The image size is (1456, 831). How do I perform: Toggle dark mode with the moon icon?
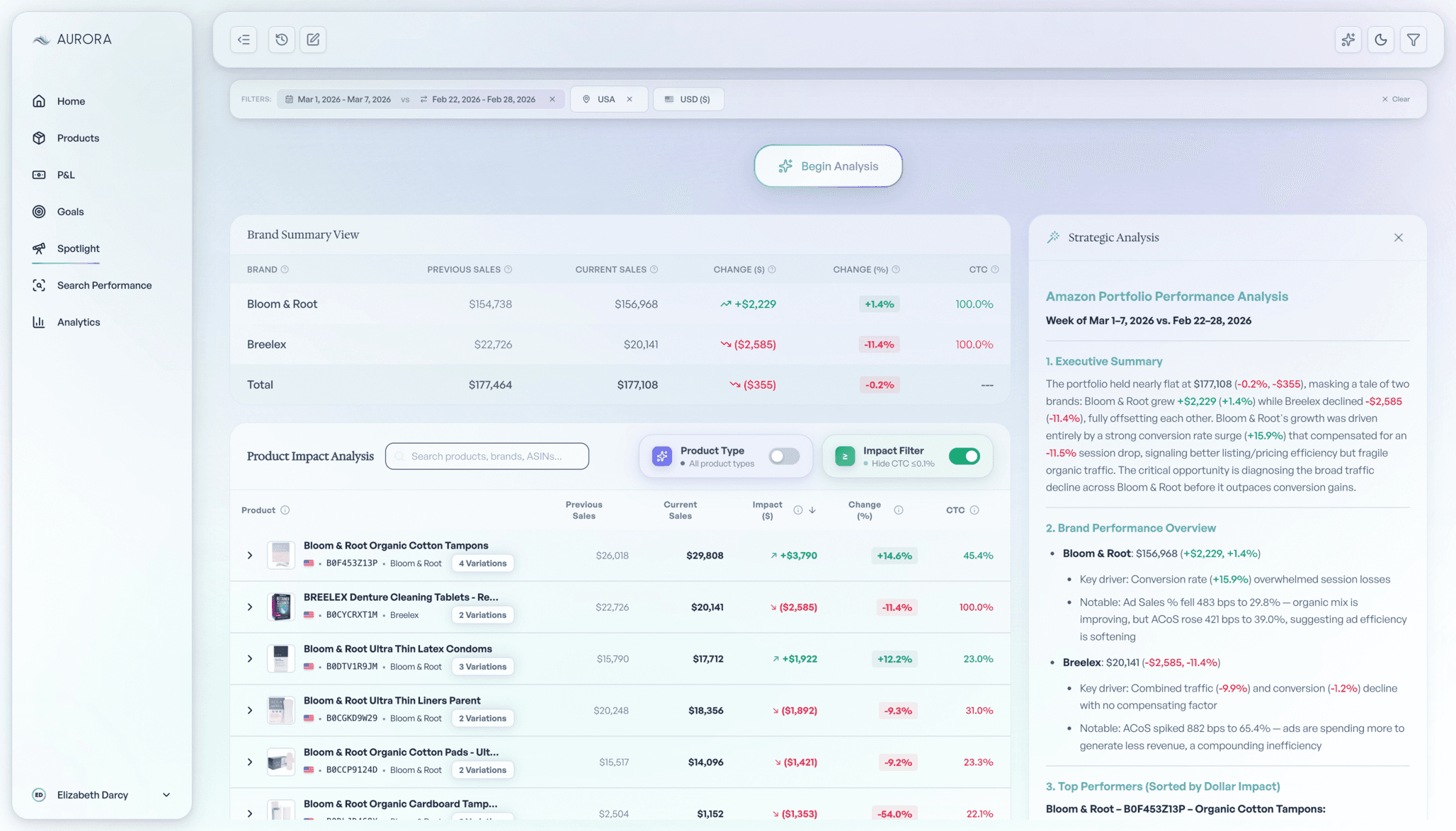pos(1380,40)
